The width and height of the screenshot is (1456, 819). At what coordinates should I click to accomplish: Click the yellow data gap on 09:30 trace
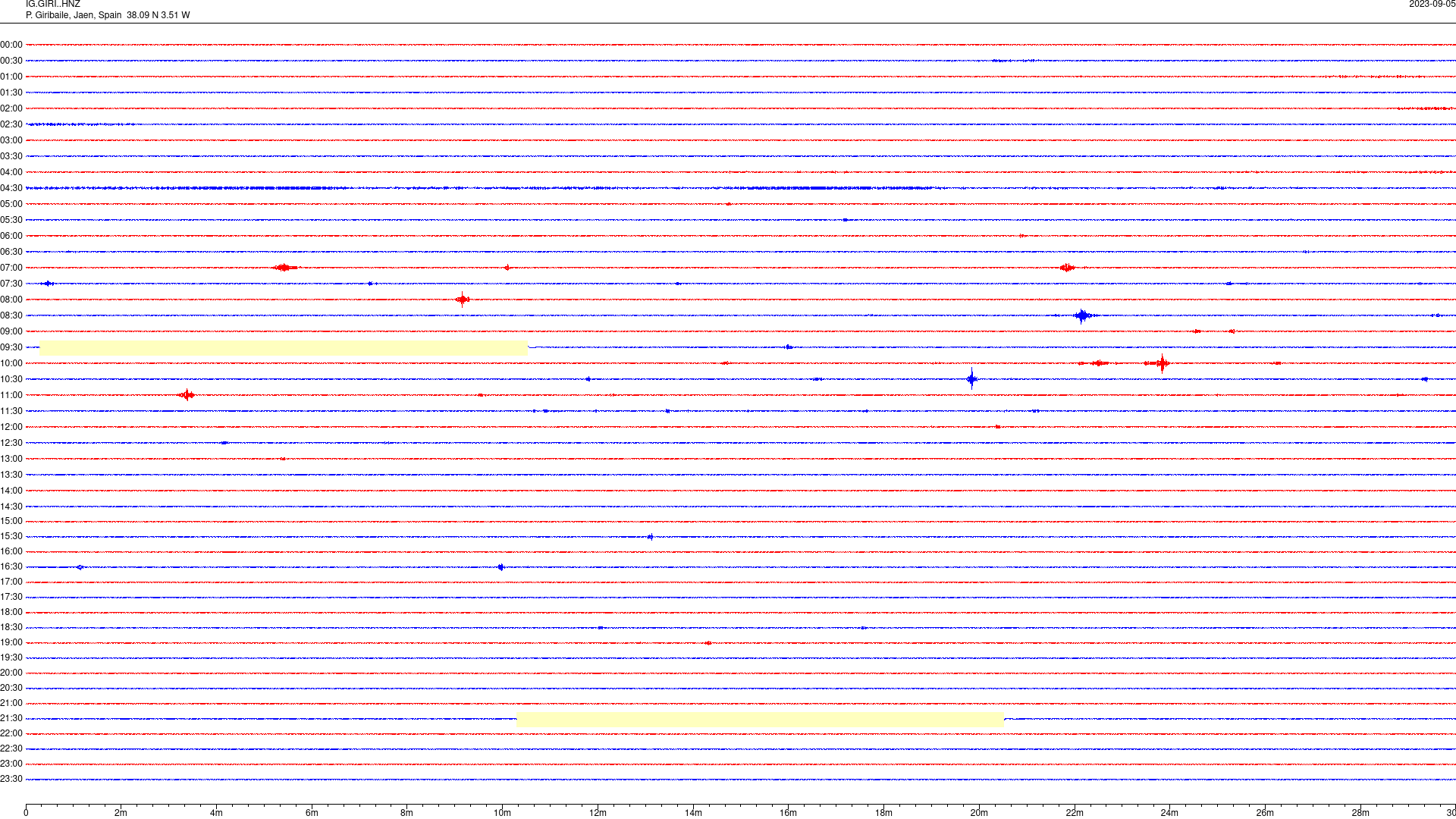tap(284, 347)
